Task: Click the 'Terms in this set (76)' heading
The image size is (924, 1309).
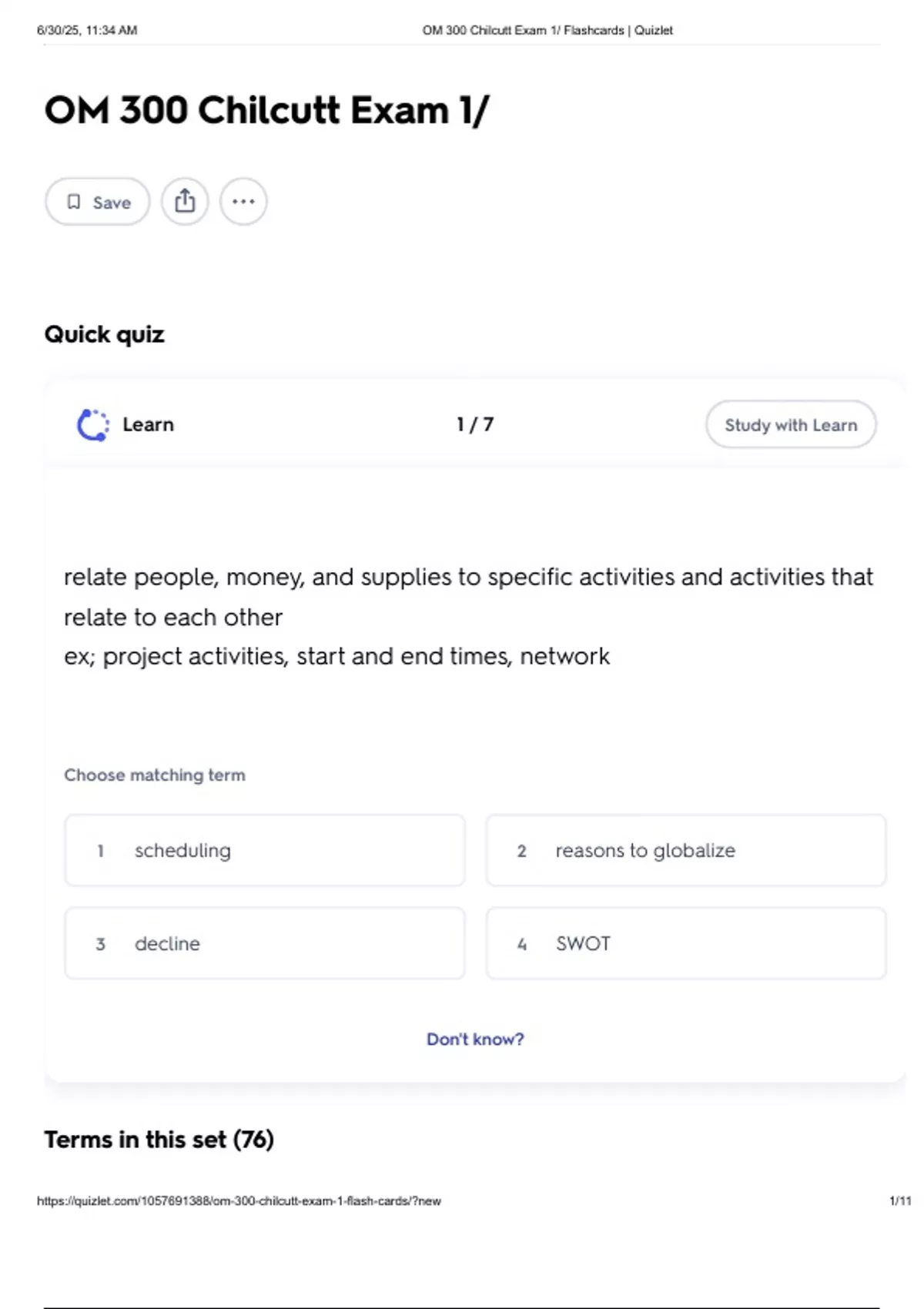Action: coord(159,1140)
